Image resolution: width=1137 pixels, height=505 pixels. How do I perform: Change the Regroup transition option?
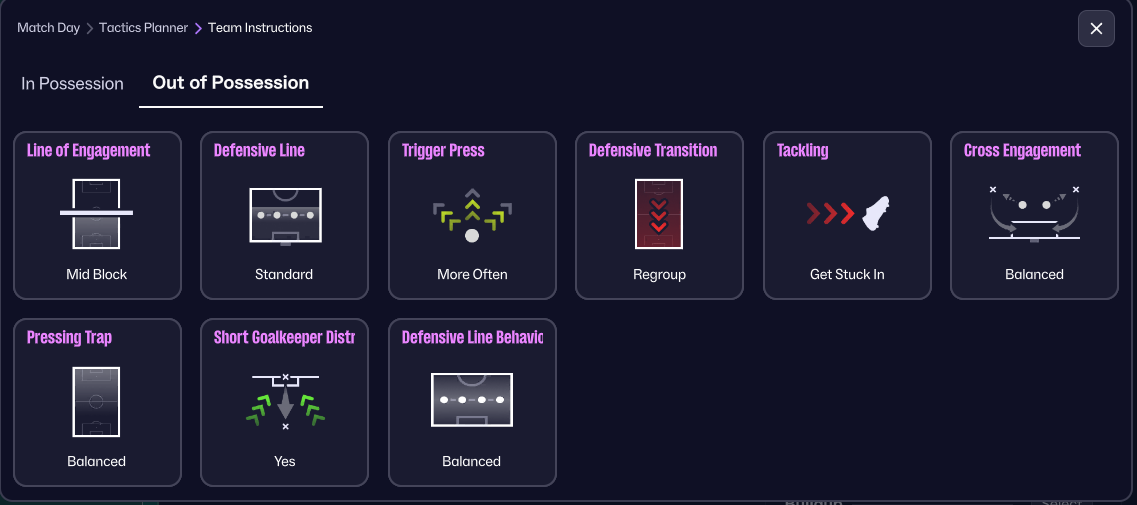point(659,274)
